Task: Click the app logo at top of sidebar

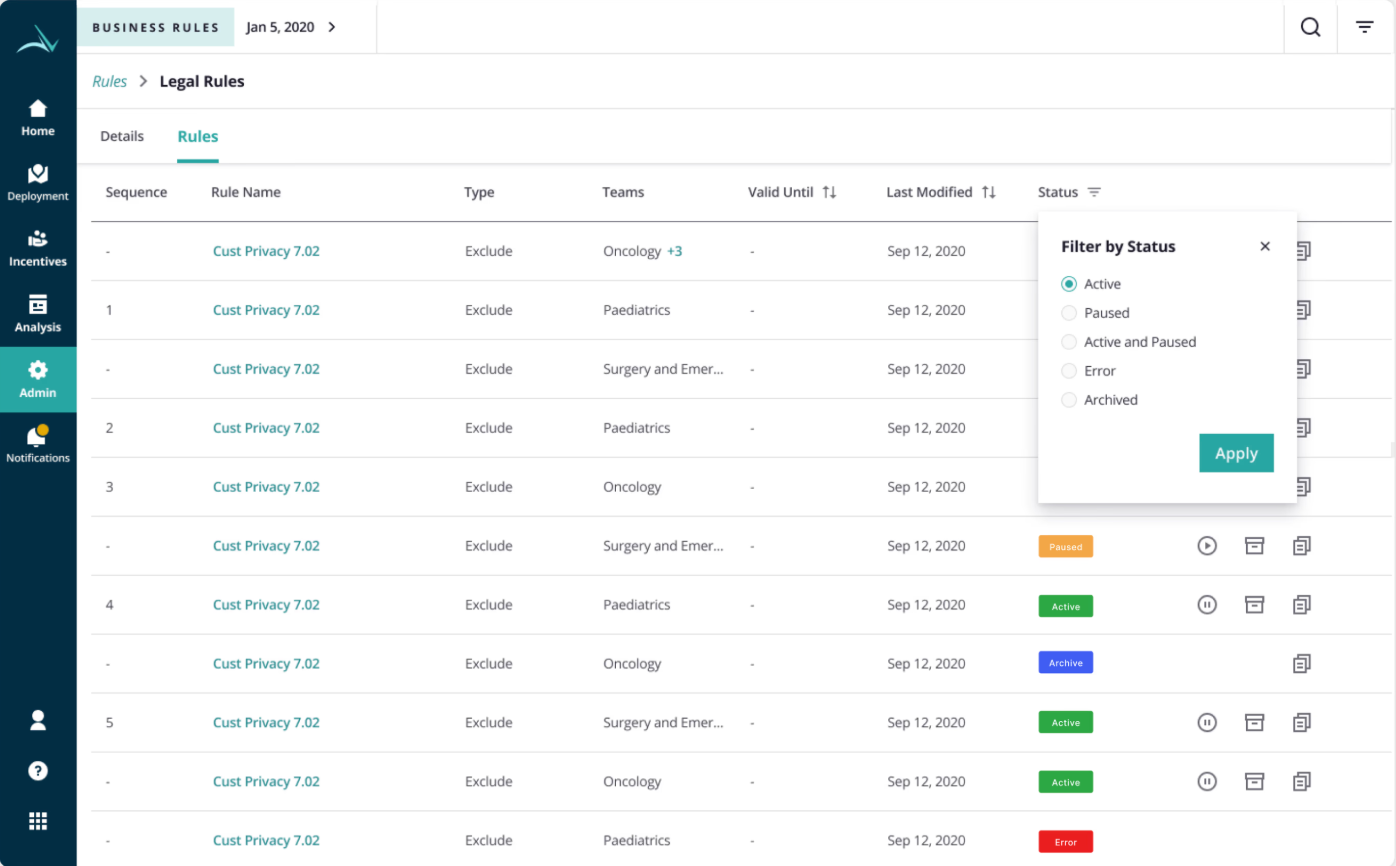Action: click(38, 39)
